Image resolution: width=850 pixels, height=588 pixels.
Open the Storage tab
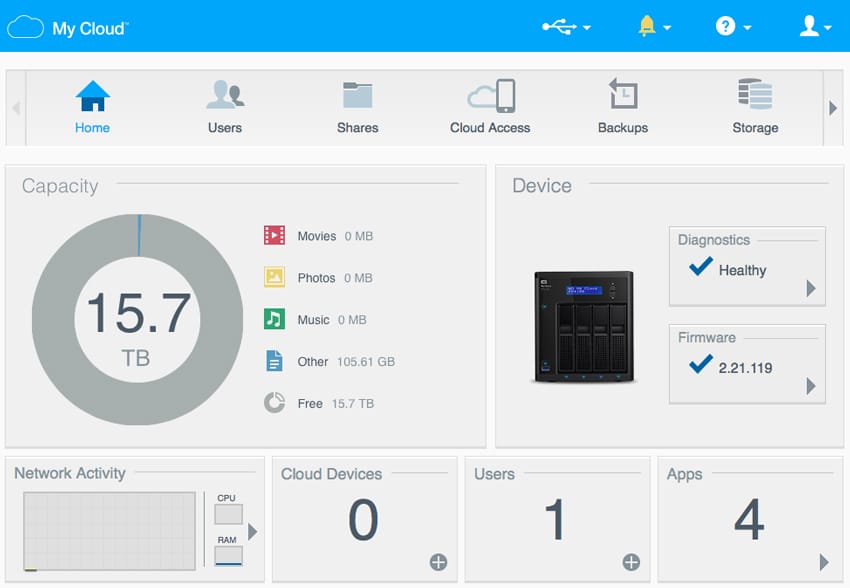tap(755, 107)
